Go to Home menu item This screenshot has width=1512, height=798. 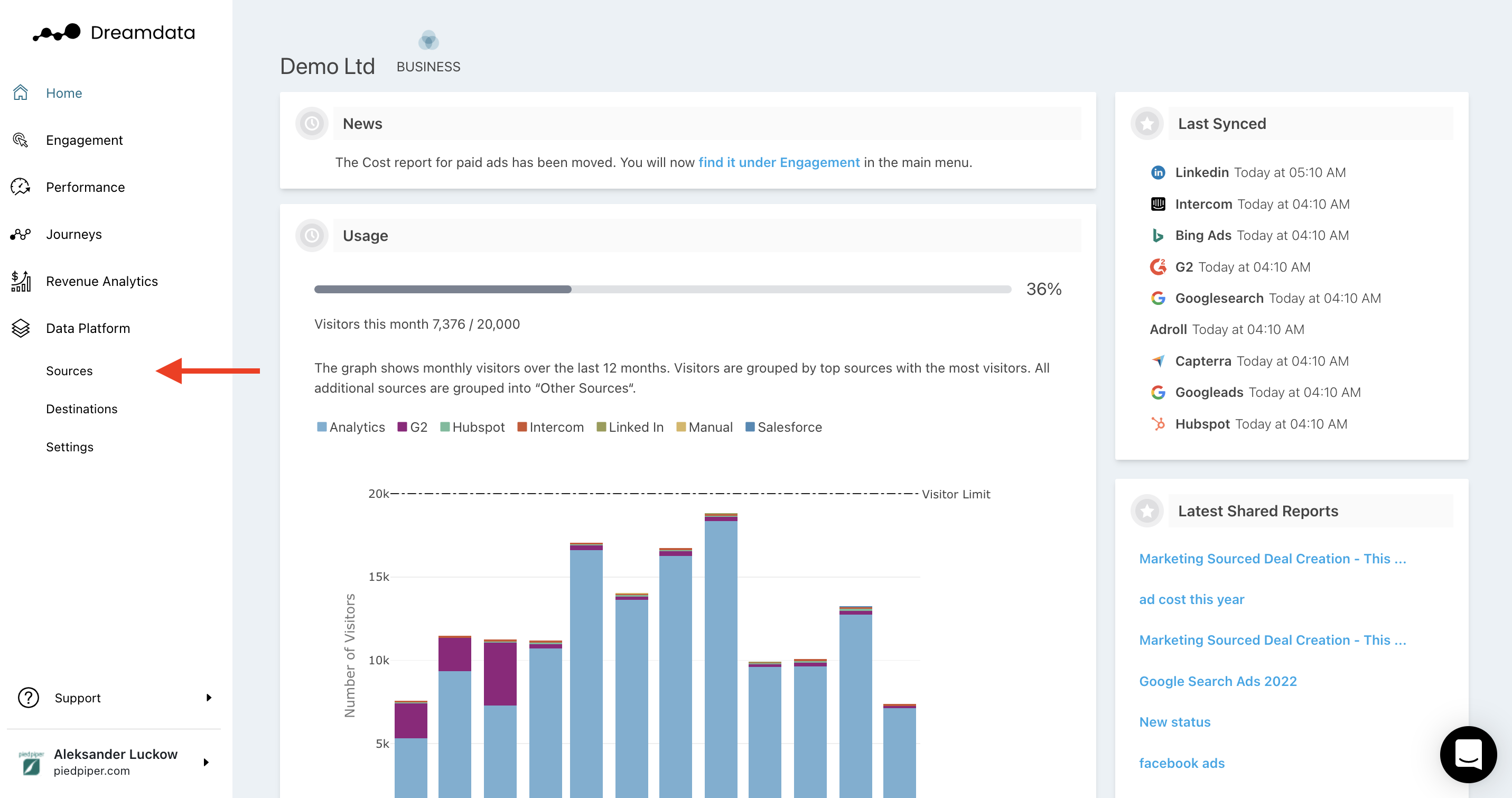click(64, 93)
